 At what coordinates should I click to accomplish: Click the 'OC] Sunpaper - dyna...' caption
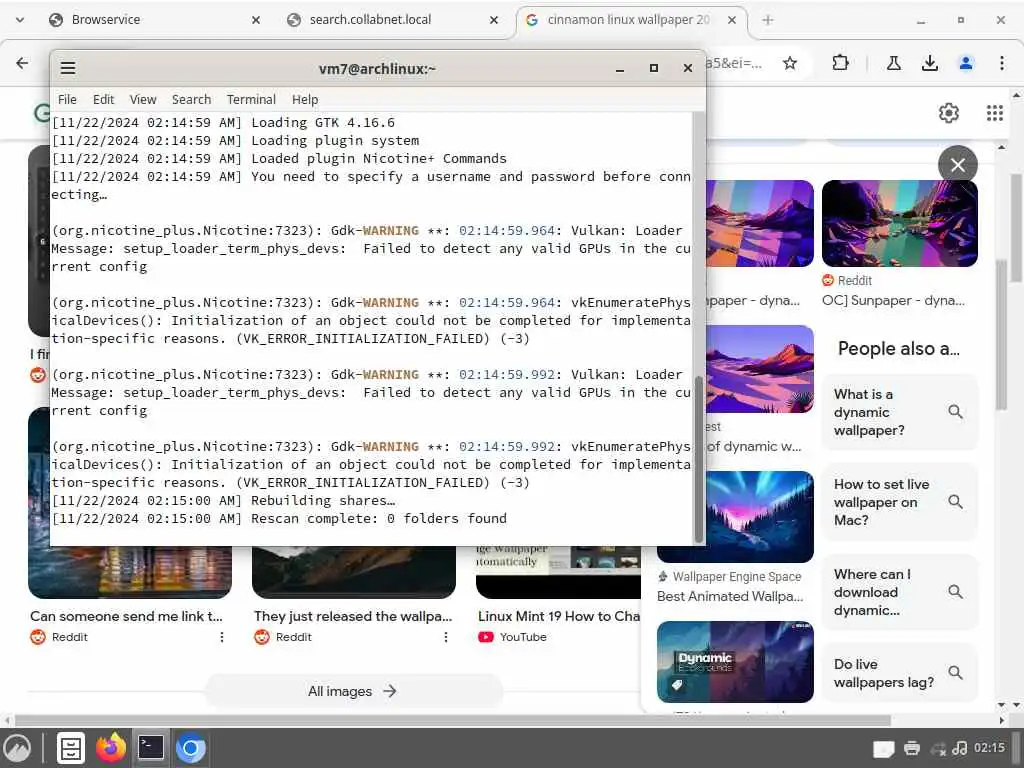893,300
